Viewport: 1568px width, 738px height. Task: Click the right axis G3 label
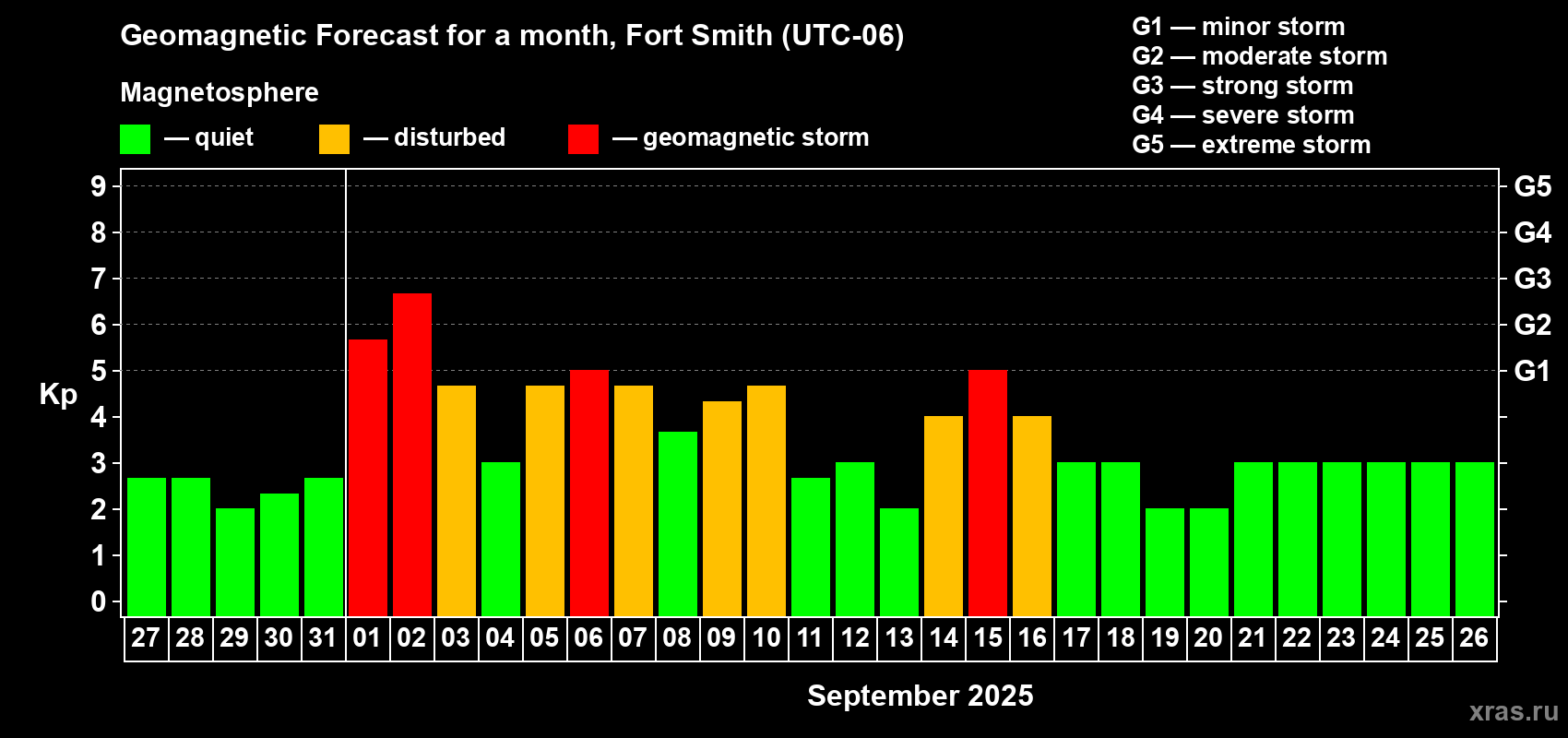point(1532,279)
